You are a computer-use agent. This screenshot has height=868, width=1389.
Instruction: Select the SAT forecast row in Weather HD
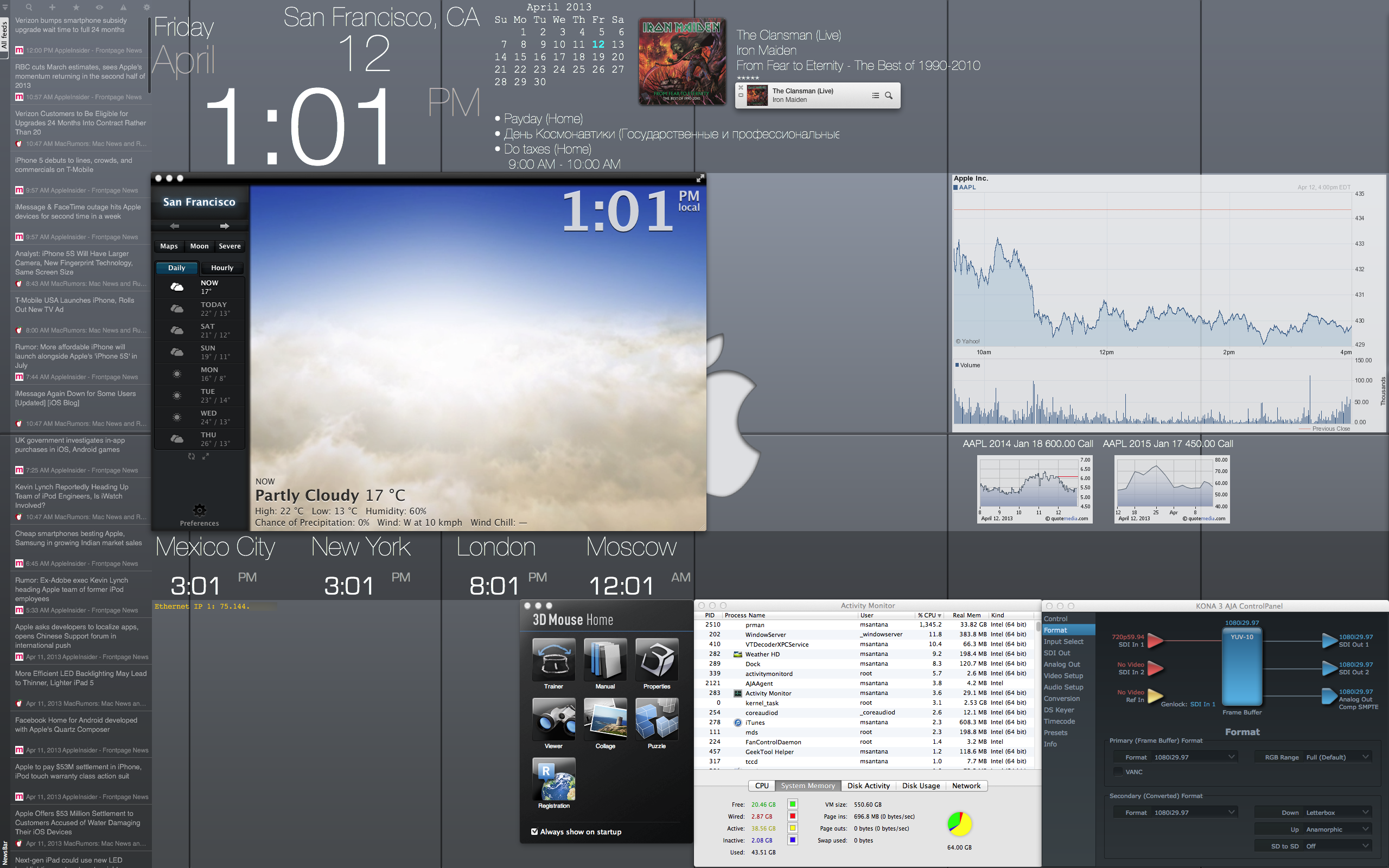pyautogui.click(x=200, y=330)
